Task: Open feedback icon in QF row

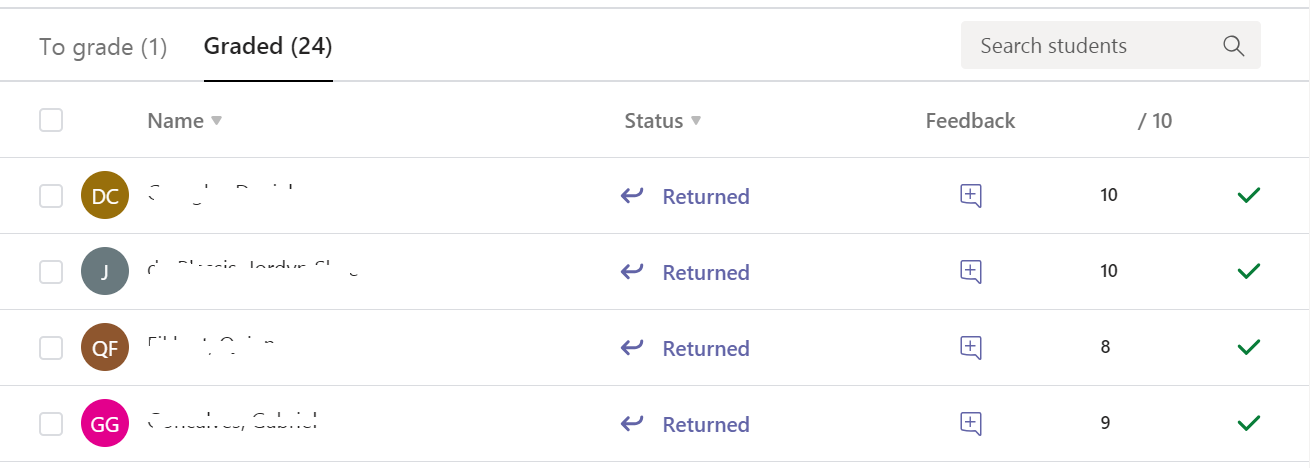Action: coord(970,348)
